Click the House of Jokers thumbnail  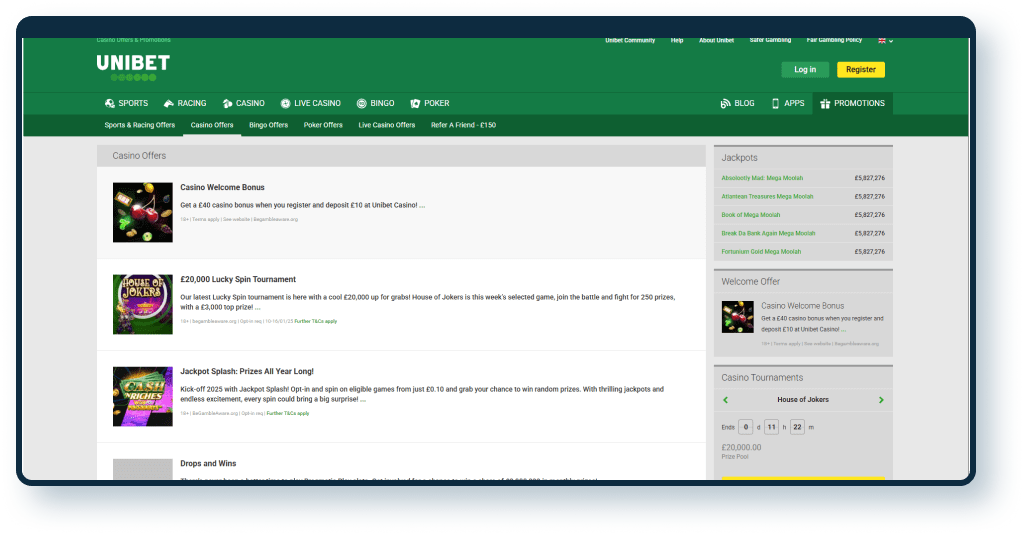(143, 304)
